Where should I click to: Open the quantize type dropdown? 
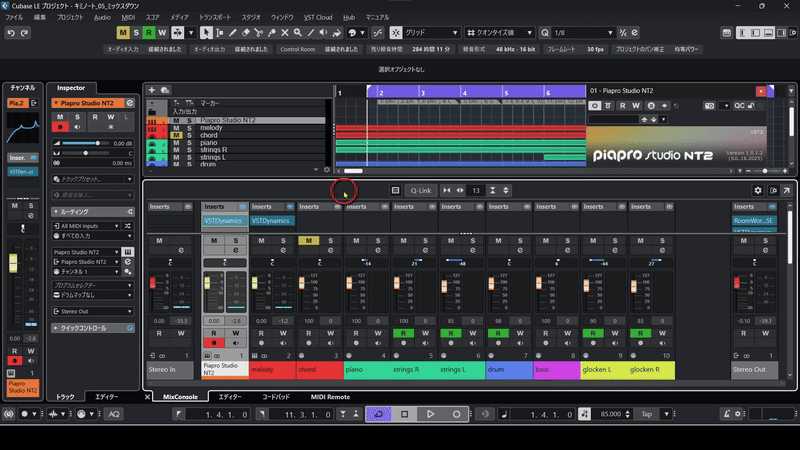click(499, 33)
